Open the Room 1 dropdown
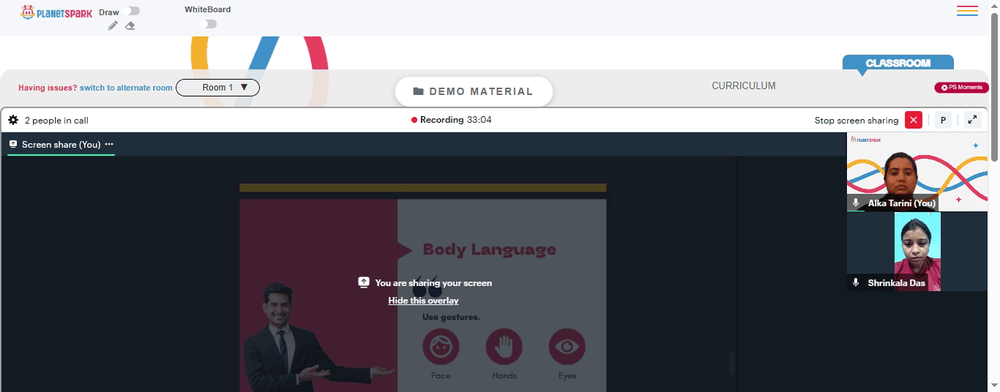Image resolution: width=1000 pixels, height=392 pixels. coord(217,87)
